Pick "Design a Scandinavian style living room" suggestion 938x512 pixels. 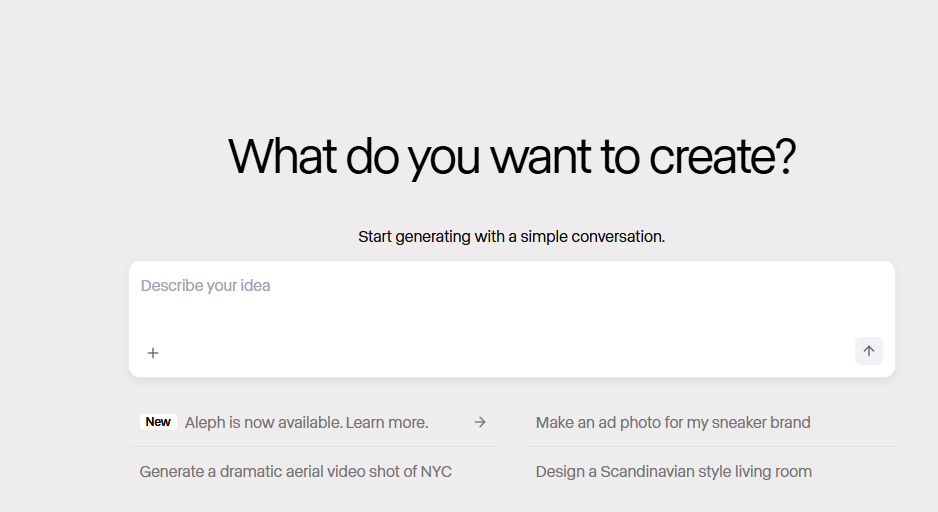coord(673,471)
